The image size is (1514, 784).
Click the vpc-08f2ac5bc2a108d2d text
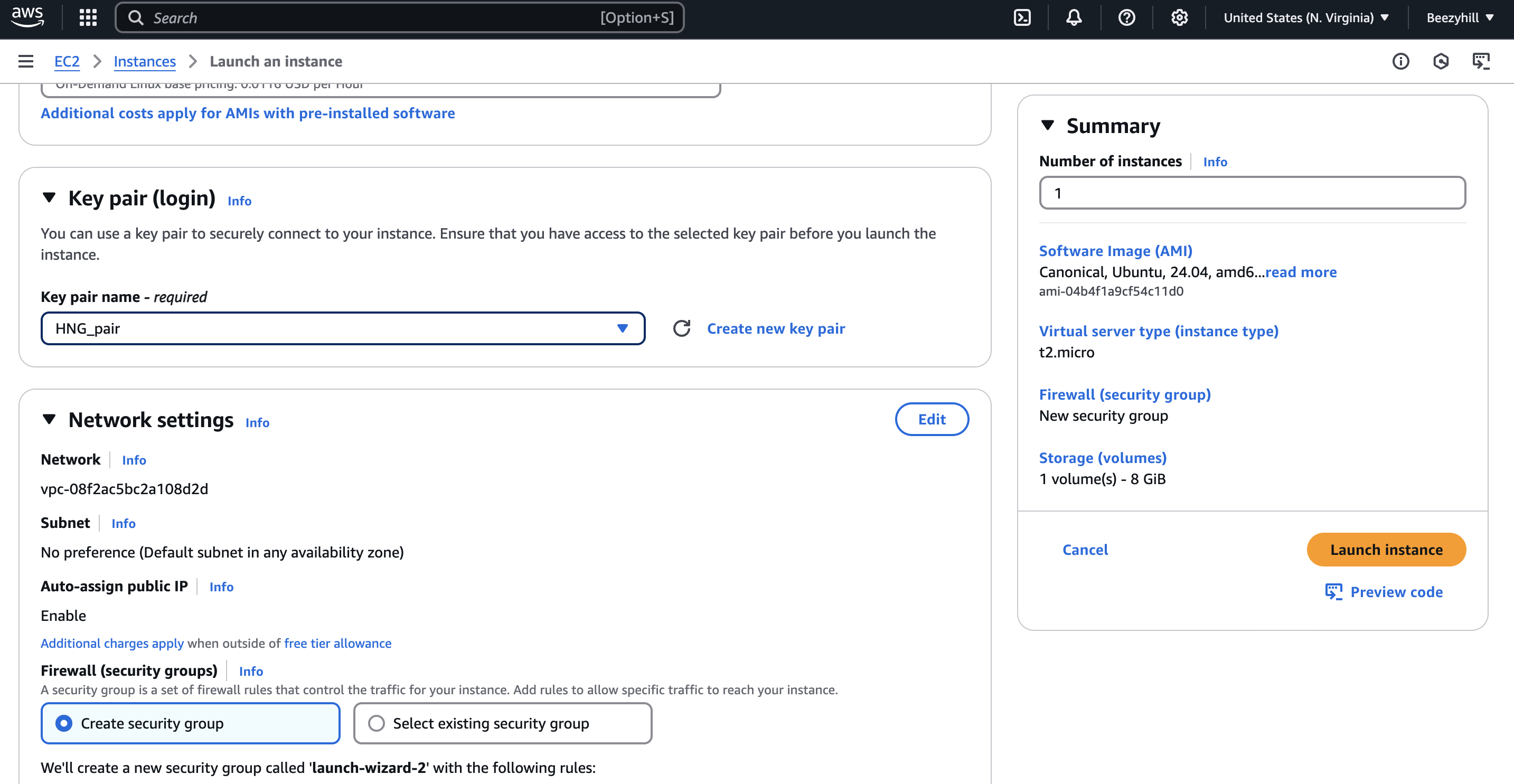tap(125, 489)
